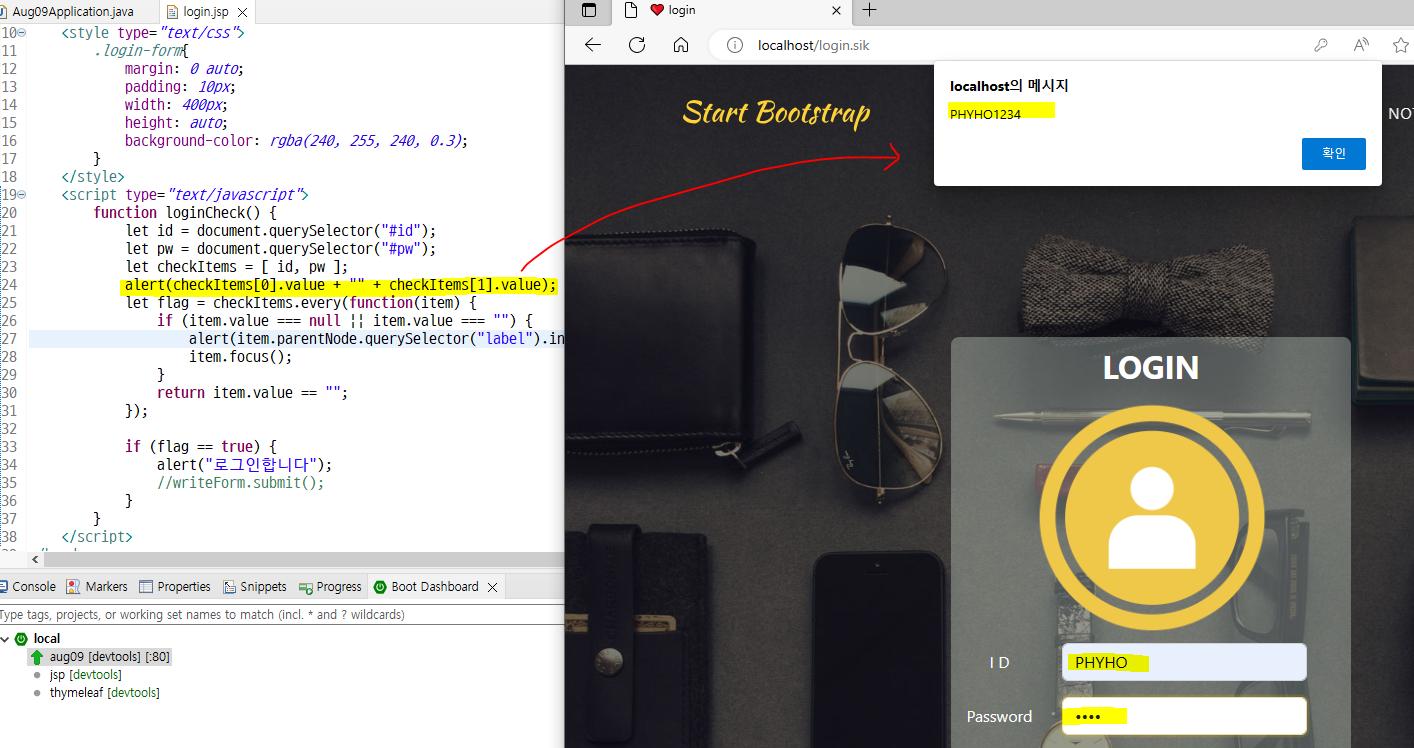Select thymeleaf [devtools] item
1414x748 pixels.
coord(104,693)
